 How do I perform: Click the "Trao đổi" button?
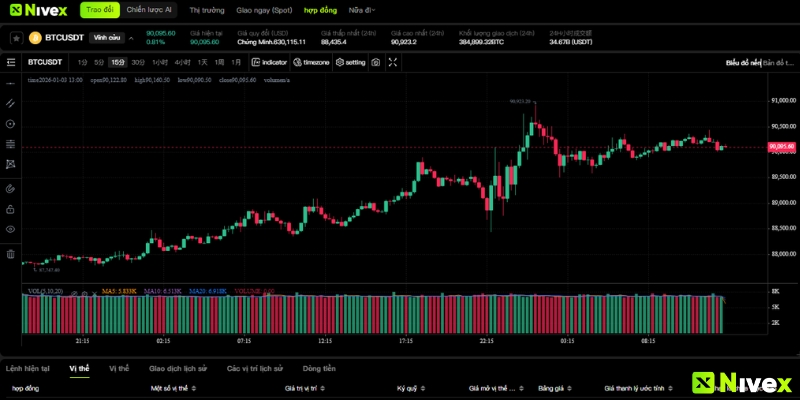[x=100, y=10]
